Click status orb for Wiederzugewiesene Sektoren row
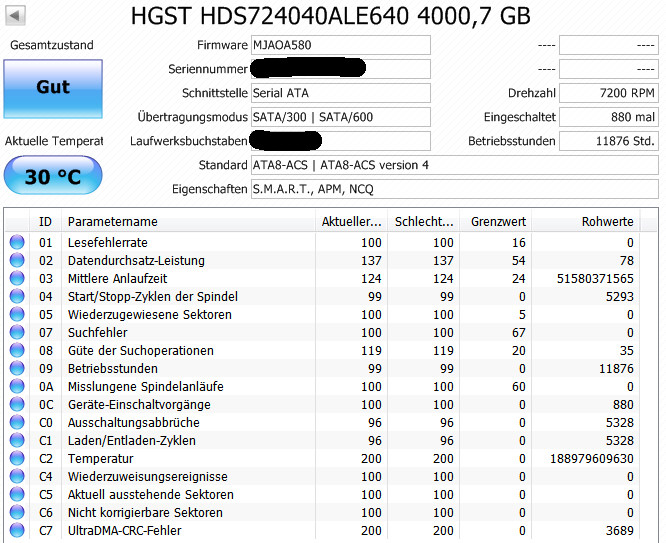666x543 pixels. [17, 314]
